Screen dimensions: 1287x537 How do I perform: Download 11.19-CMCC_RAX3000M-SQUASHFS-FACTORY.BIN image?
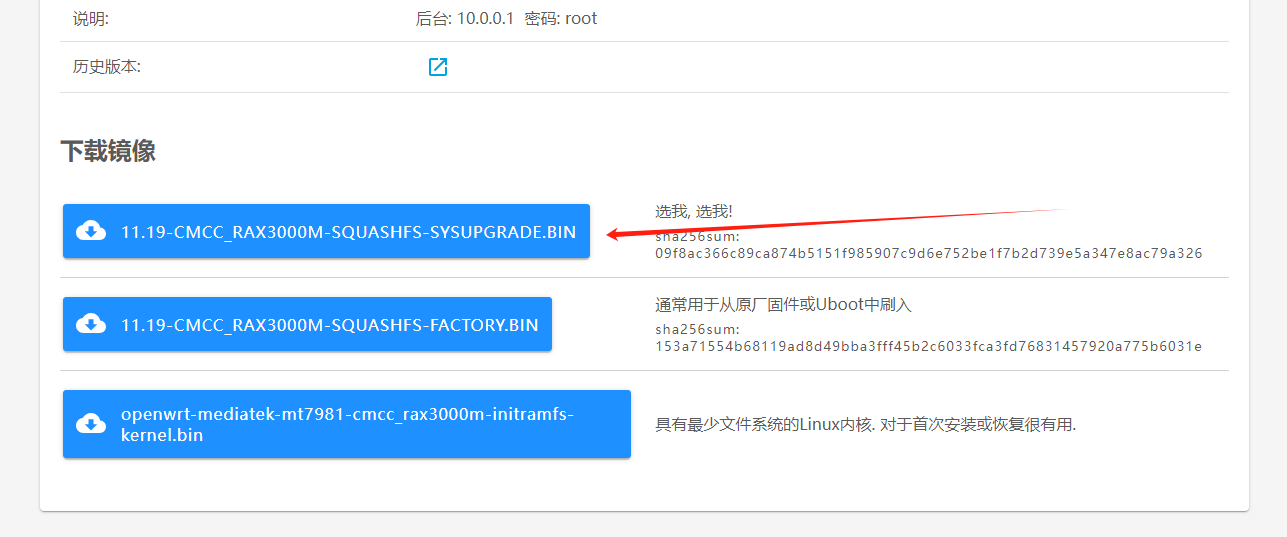[x=307, y=324]
